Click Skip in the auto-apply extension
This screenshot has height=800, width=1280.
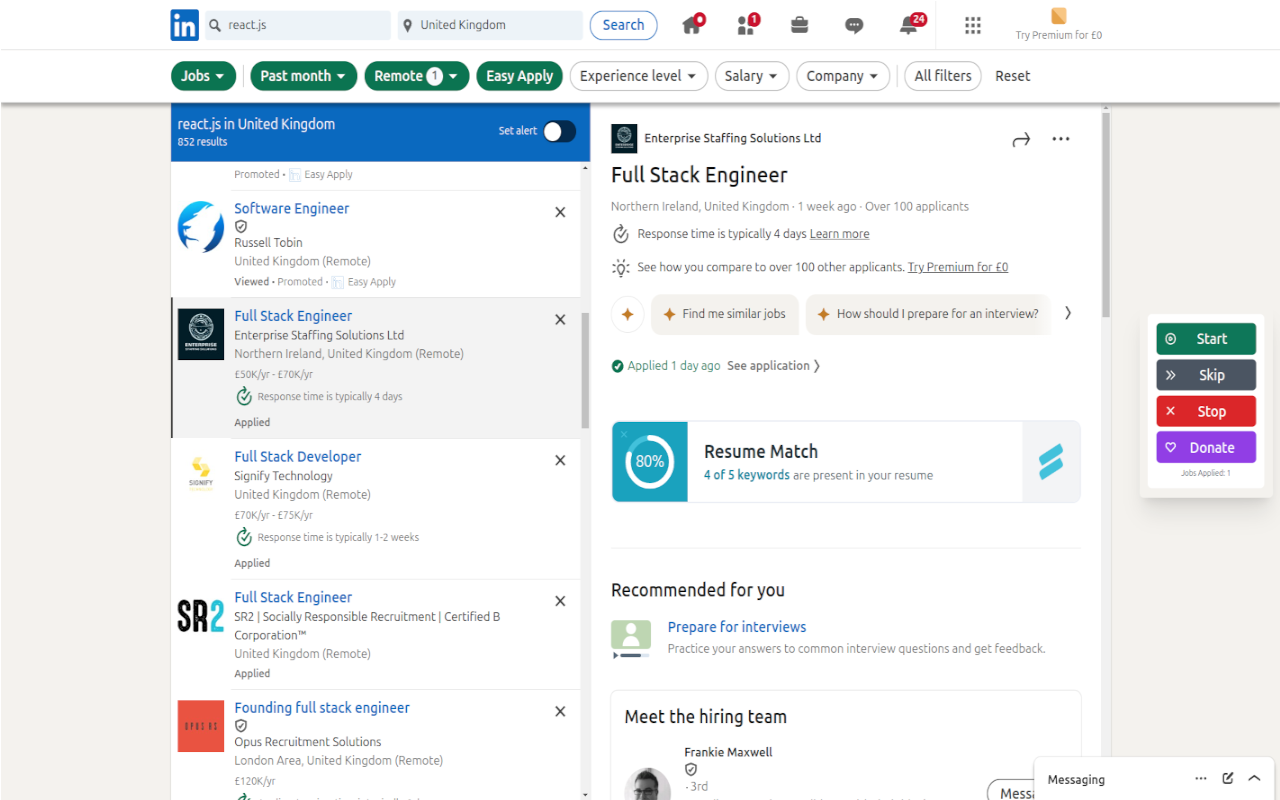pyautogui.click(x=1206, y=375)
